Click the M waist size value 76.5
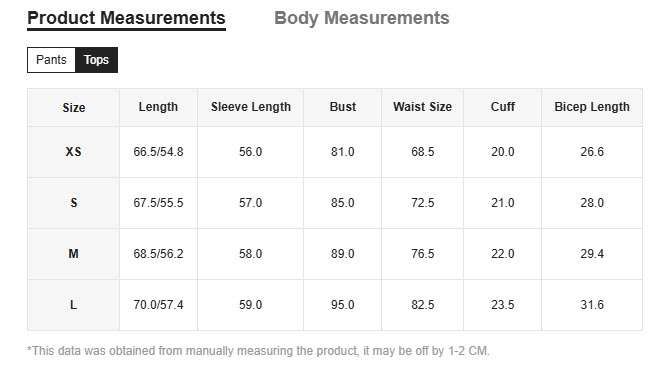The width and height of the screenshot is (668, 368). point(422,254)
